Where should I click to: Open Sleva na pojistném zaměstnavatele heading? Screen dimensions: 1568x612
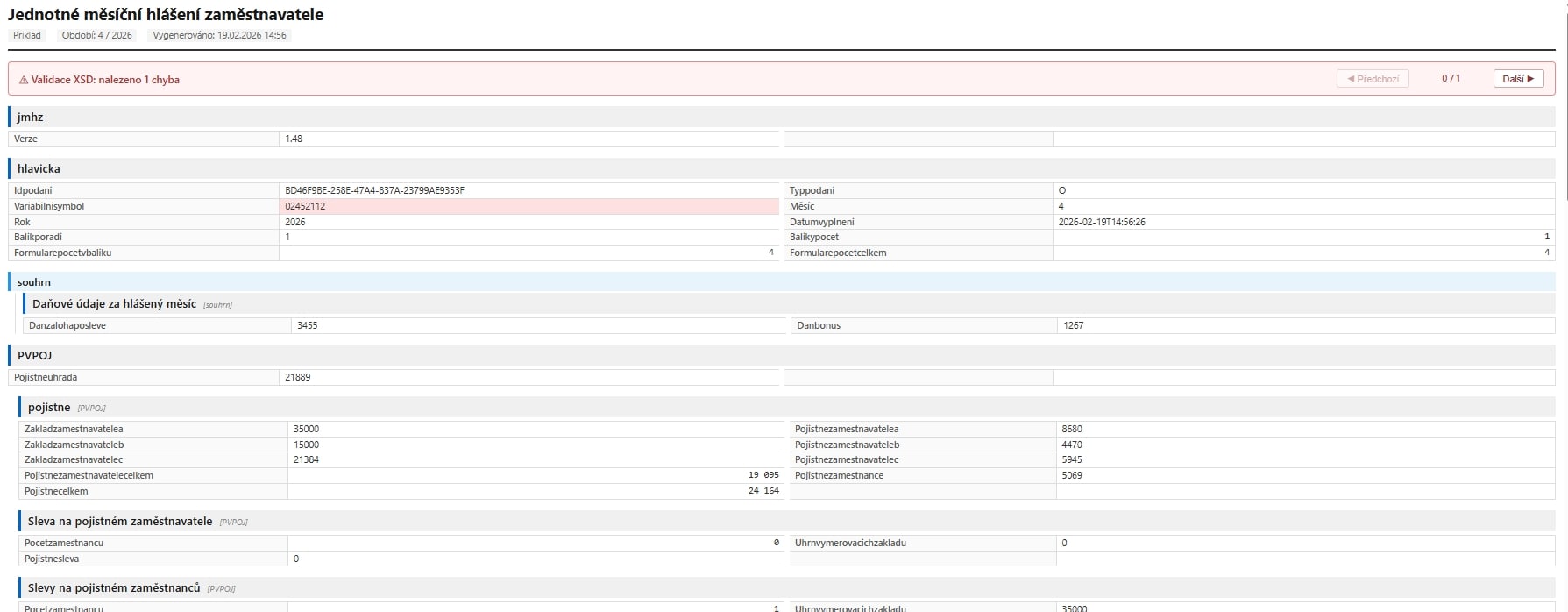coord(120,521)
